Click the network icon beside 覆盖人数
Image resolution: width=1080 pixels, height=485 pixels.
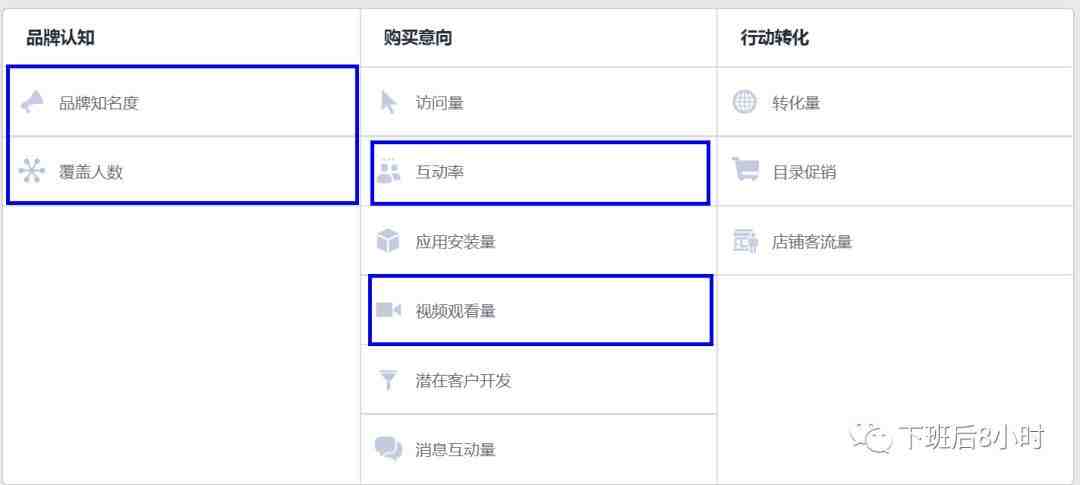point(32,171)
